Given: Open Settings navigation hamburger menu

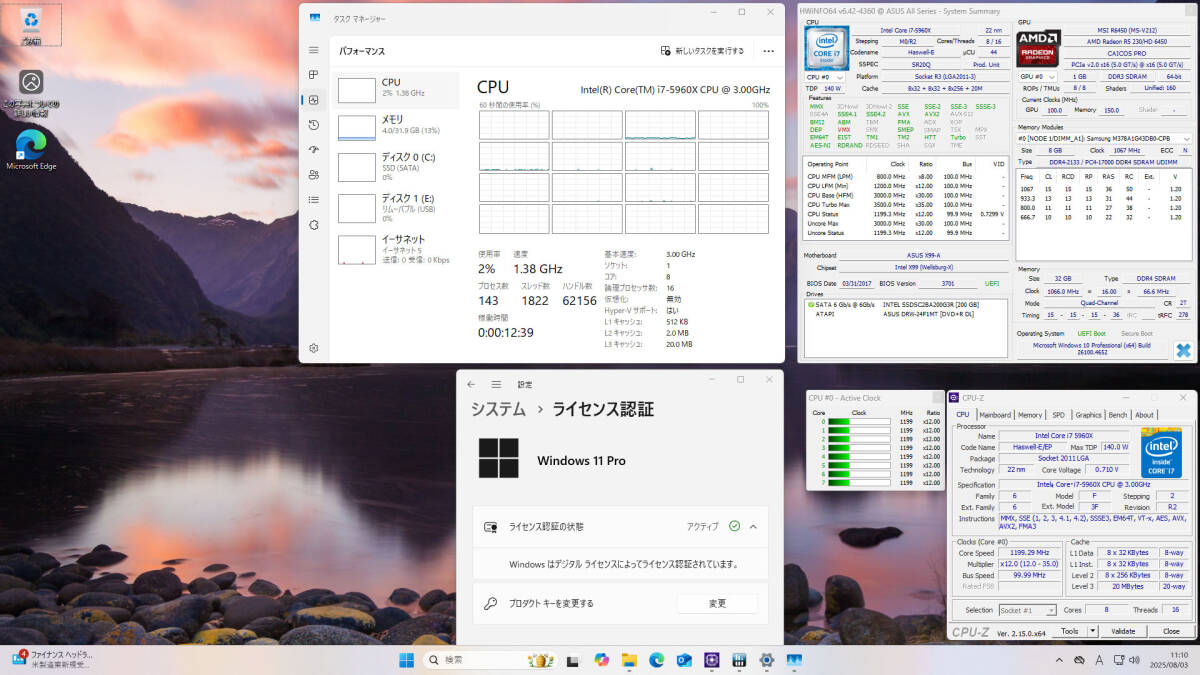Looking at the screenshot, I should click(x=496, y=384).
